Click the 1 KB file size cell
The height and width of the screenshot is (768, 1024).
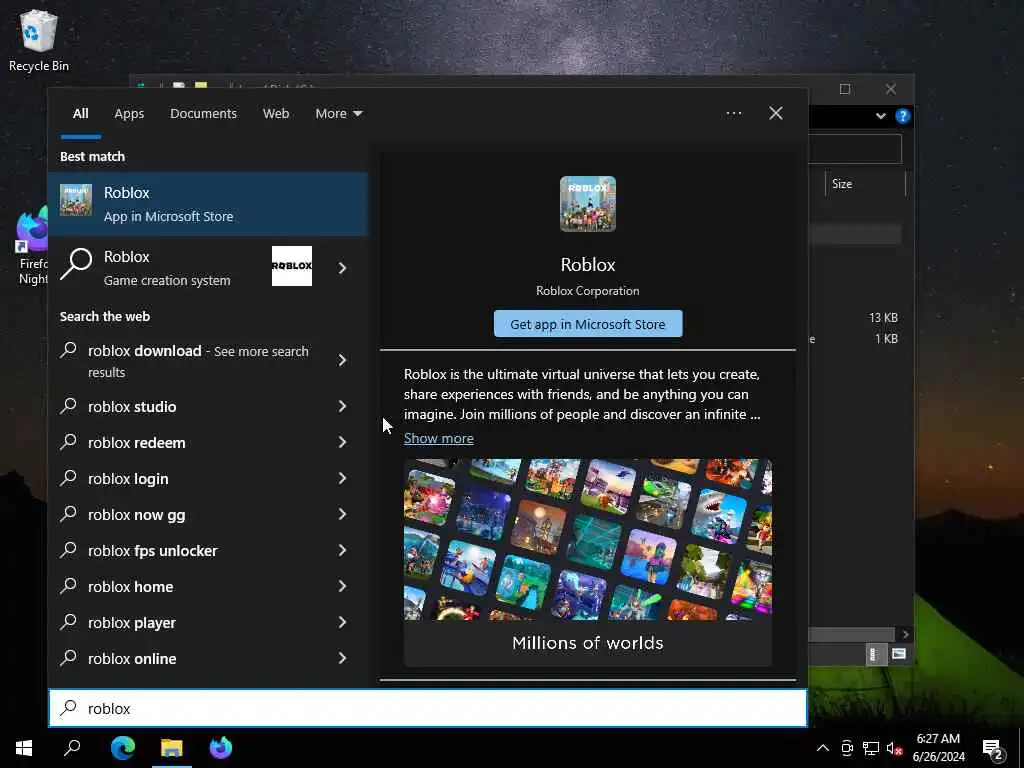886,338
